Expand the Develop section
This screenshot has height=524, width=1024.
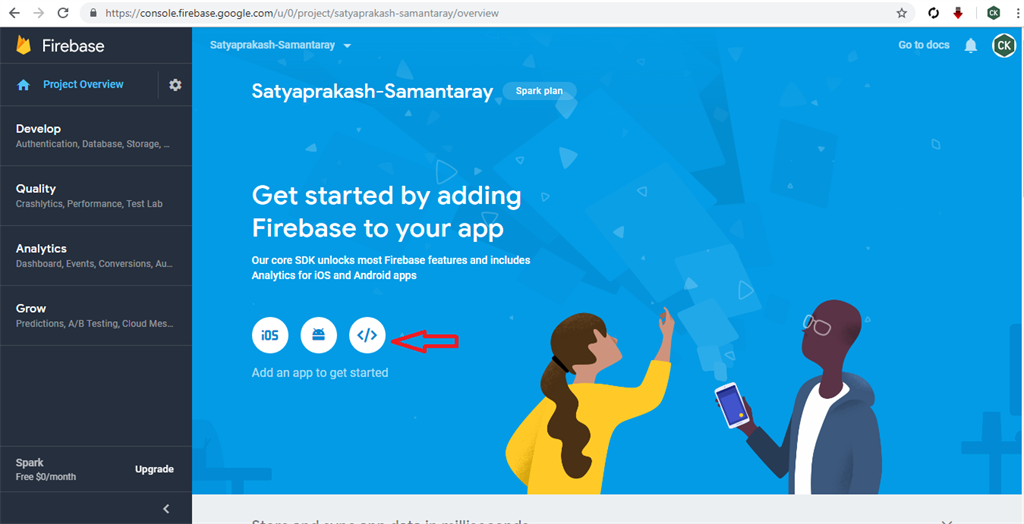[x=96, y=136]
